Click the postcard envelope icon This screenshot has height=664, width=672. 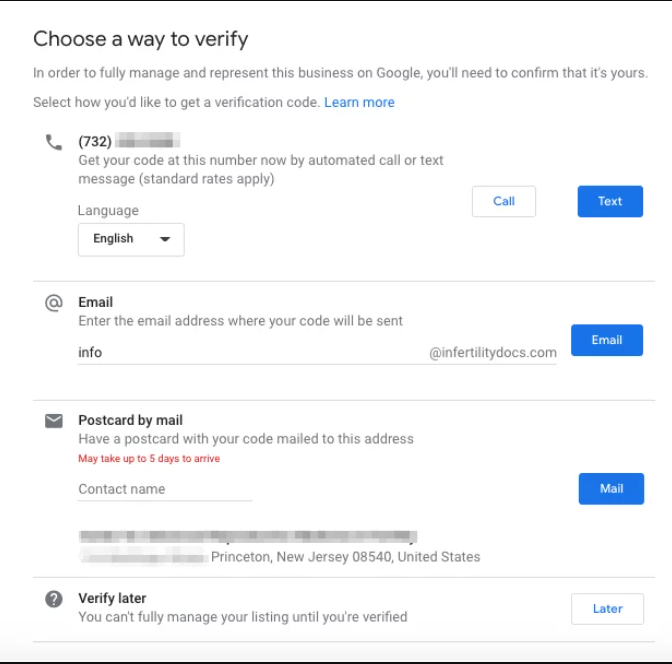[x=54, y=421]
